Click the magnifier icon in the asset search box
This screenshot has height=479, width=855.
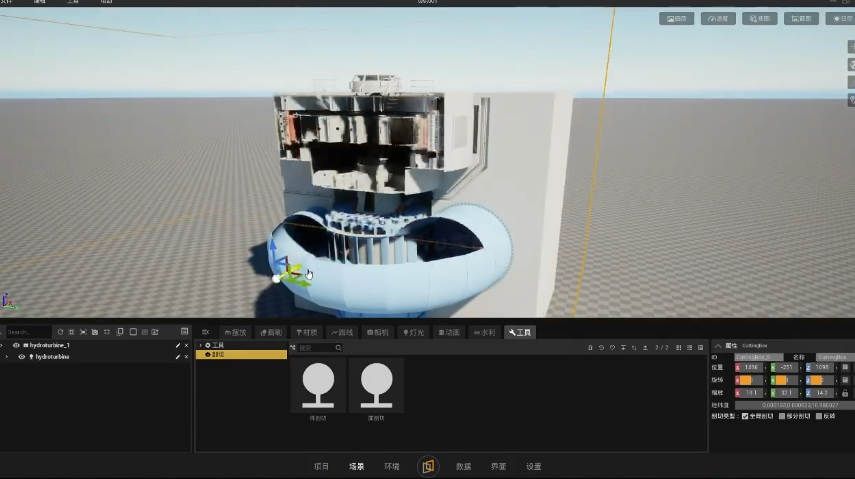coord(339,348)
